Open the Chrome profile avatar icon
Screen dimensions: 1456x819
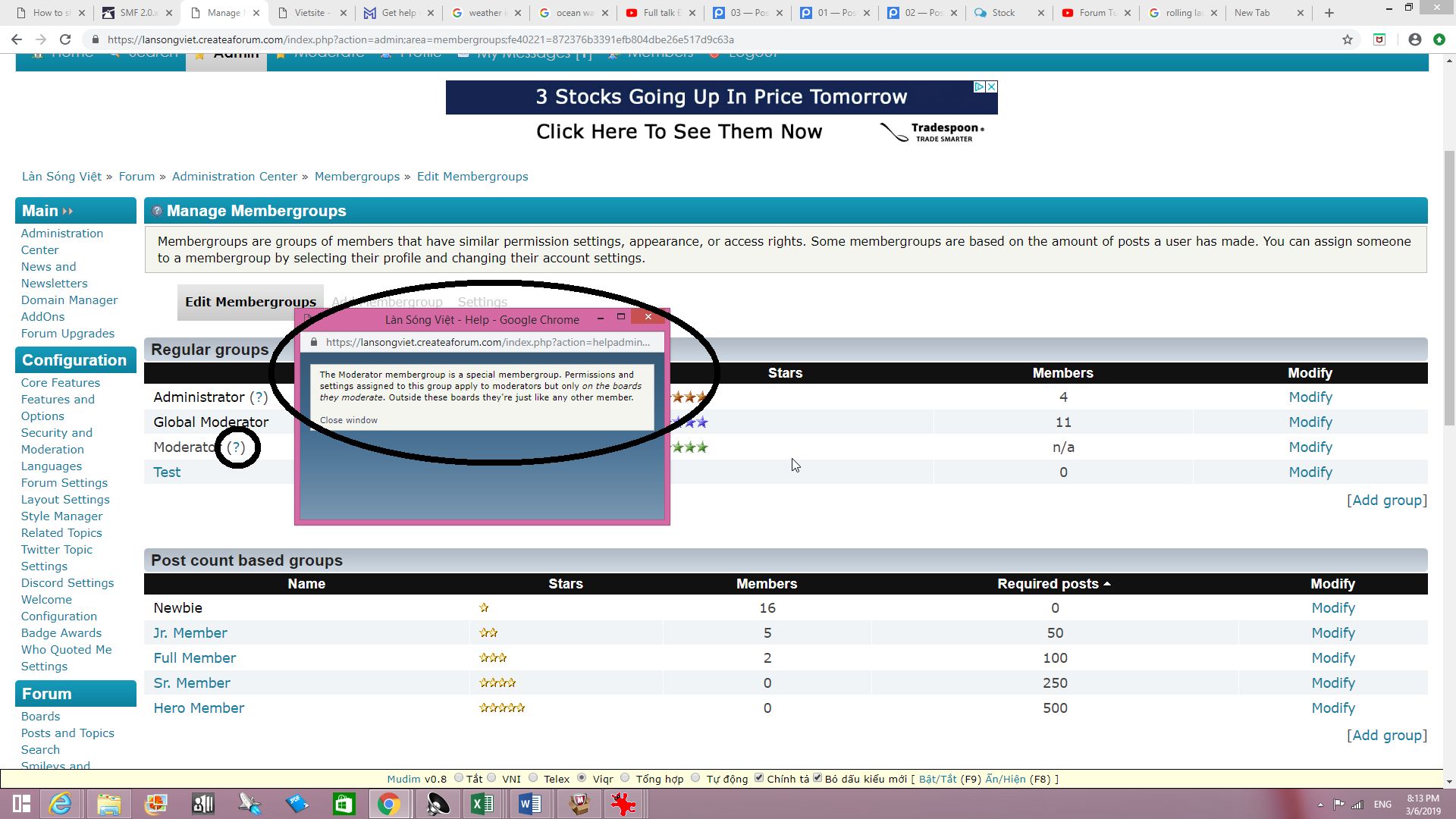(x=1415, y=39)
